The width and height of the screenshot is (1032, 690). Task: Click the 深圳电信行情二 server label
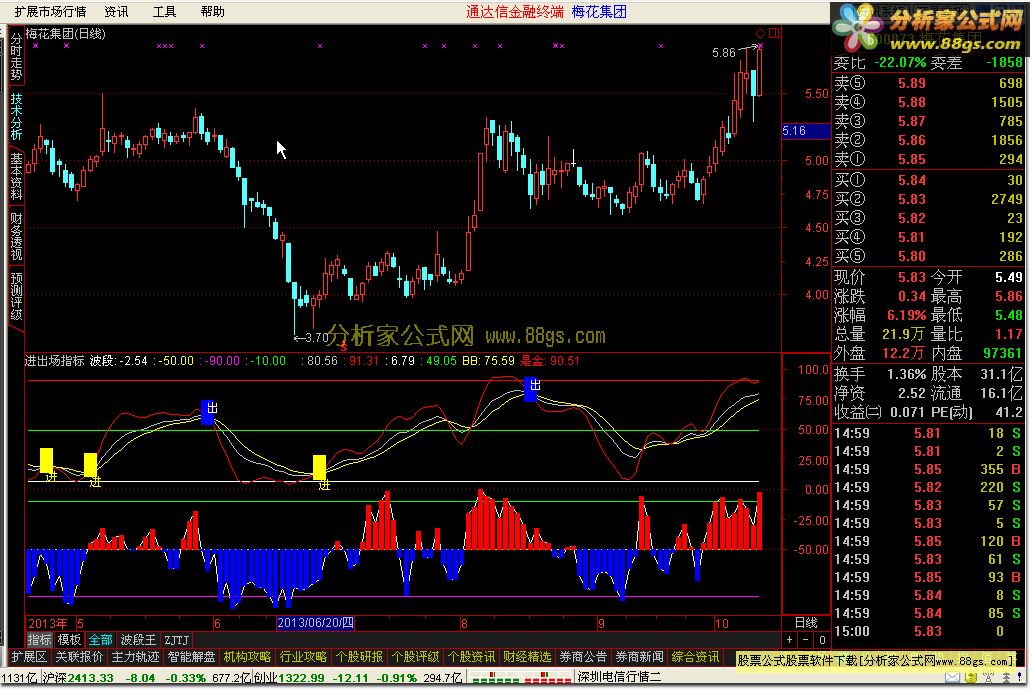click(x=619, y=677)
